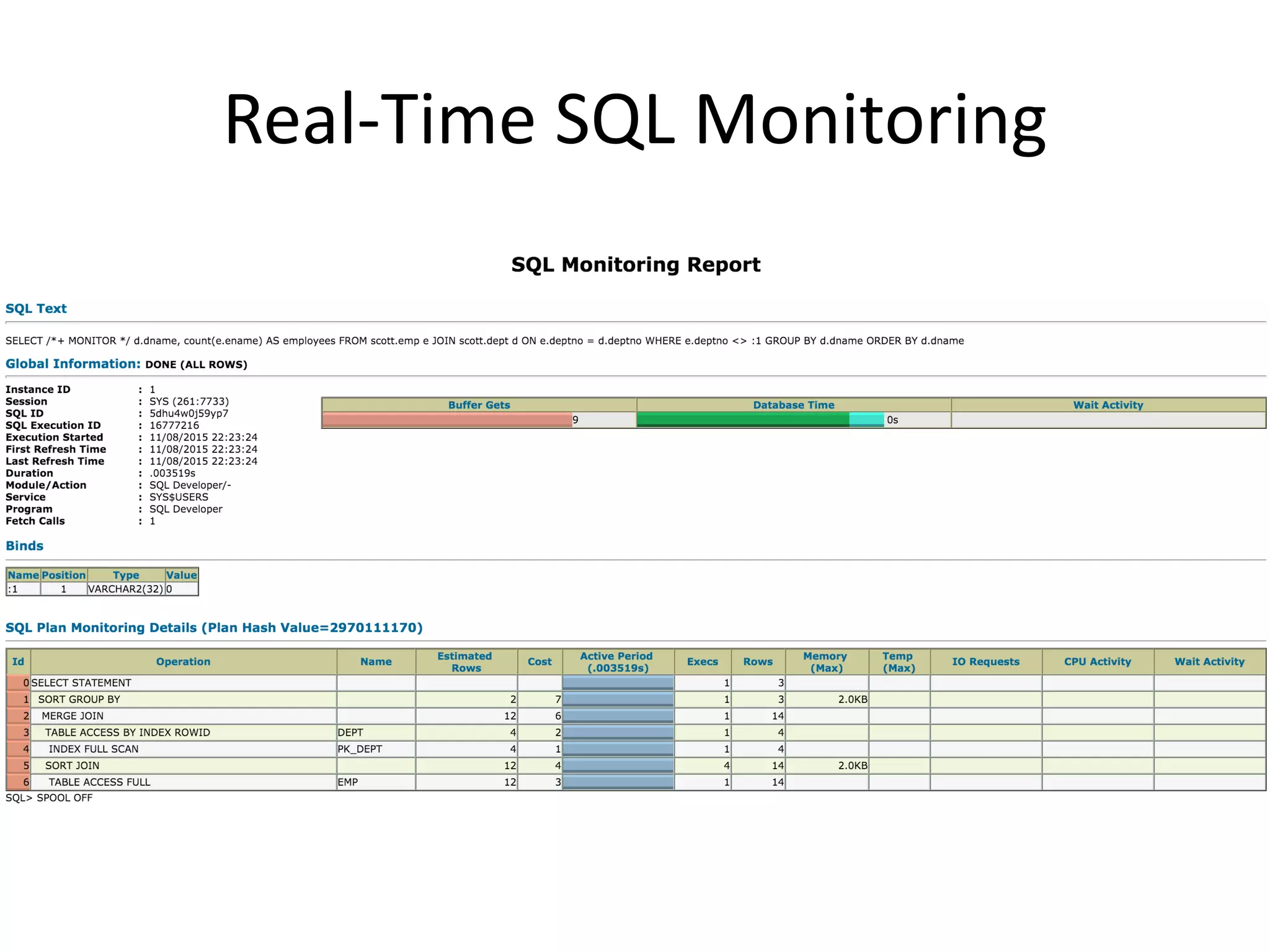Click the Global Information heading
Viewport: 1270px width, 952px height.
coord(73,364)
